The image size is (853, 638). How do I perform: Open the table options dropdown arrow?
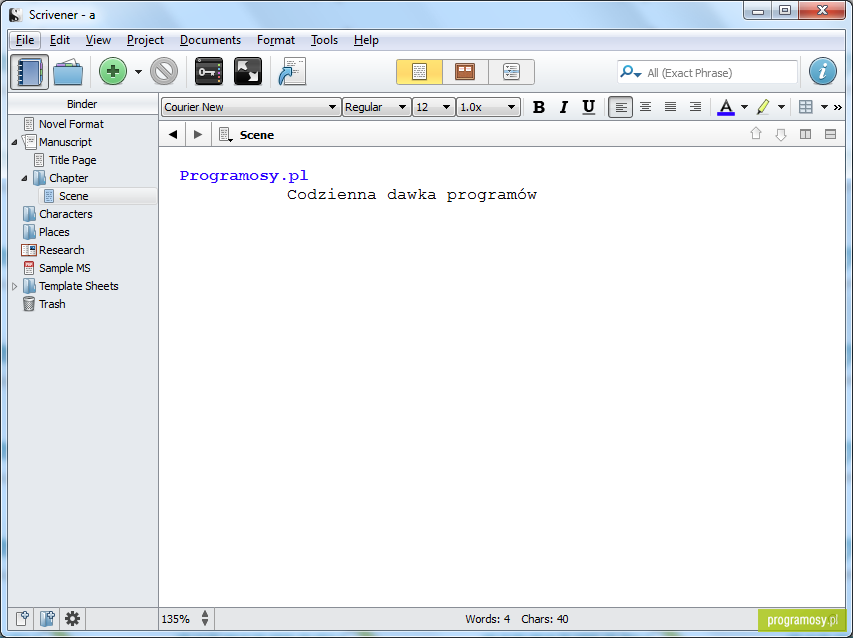pos(824,107)
